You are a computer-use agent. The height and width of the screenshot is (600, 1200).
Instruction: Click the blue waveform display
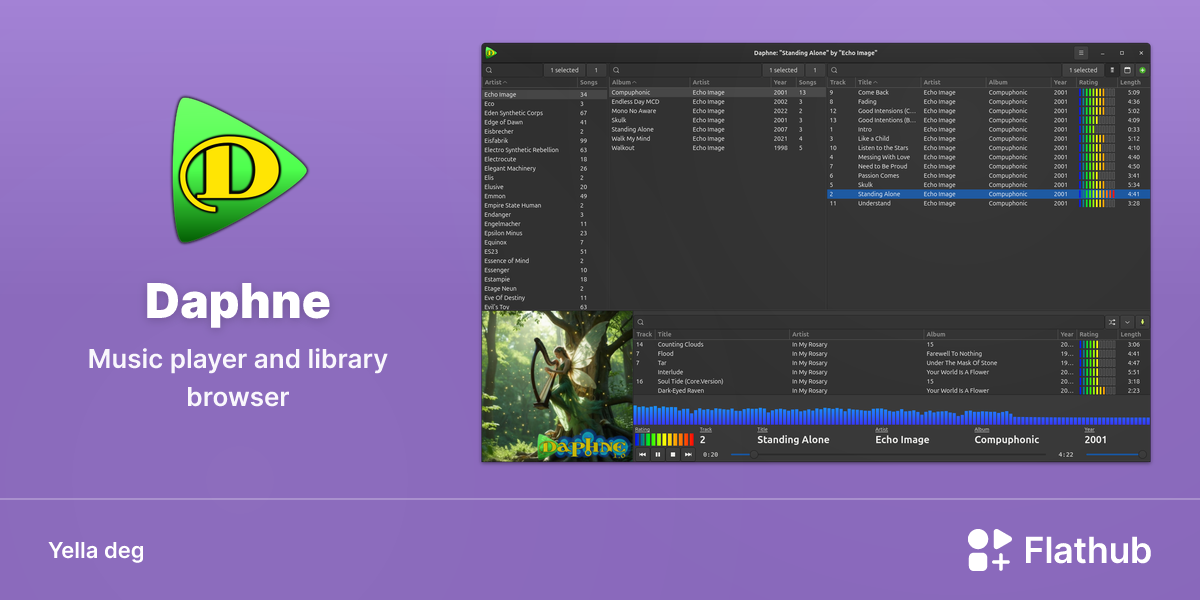[891, 415]
